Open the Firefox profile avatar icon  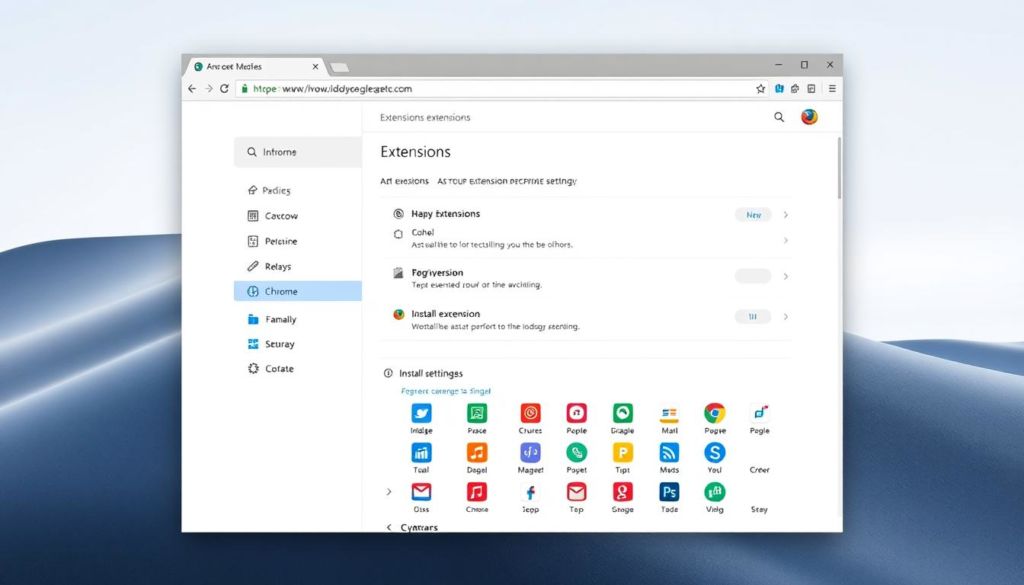tap(809, 117)
